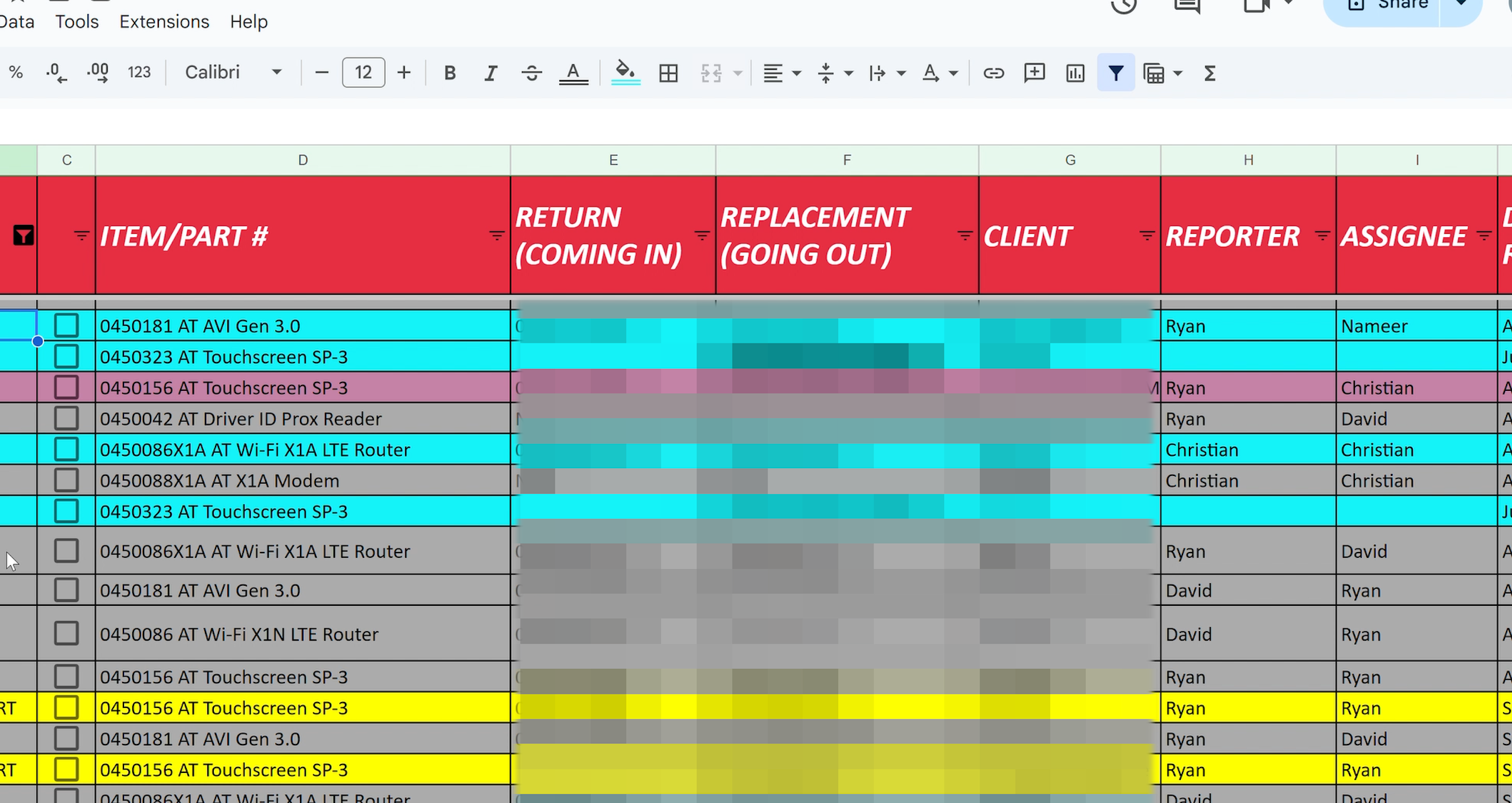Toggle the filter button in toolbar
Viewport: 1512px width, 803px height.
(x=1115, y=73)
